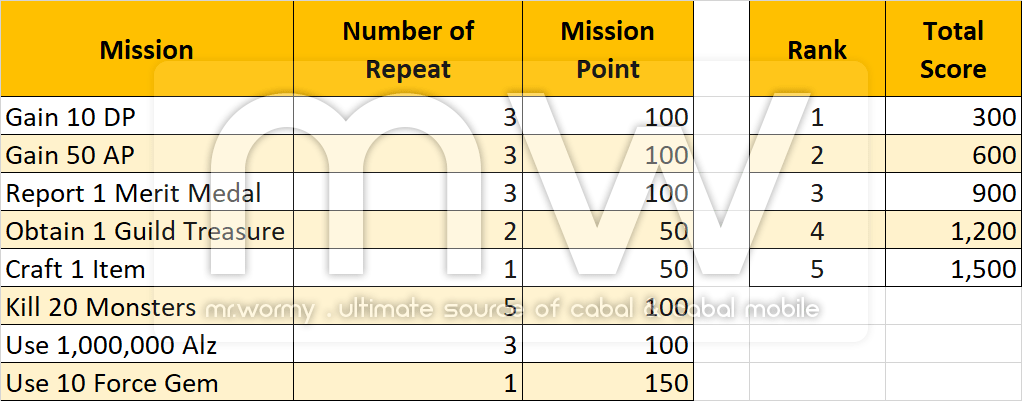Select the 150 mission point cell
This screenshot has height=401, width=1022.
click(608, 383)
